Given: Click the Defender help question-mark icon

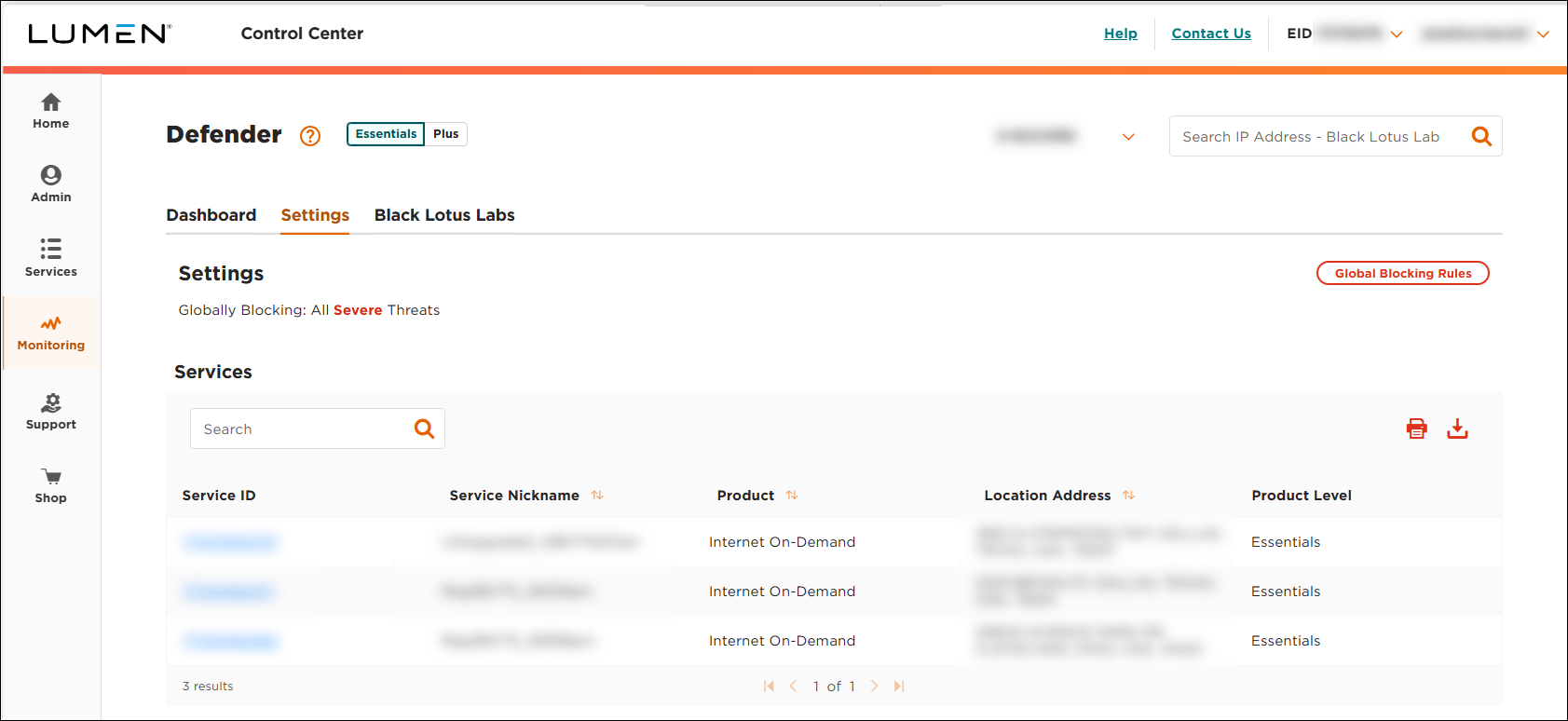Looking at the screenshot, I should 310,136.
